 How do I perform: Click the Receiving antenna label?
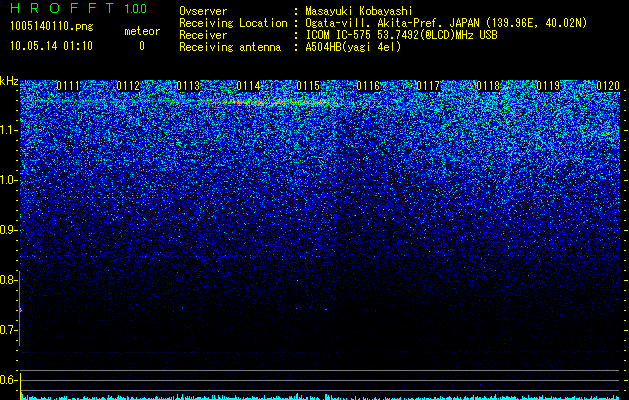(230, 47)
